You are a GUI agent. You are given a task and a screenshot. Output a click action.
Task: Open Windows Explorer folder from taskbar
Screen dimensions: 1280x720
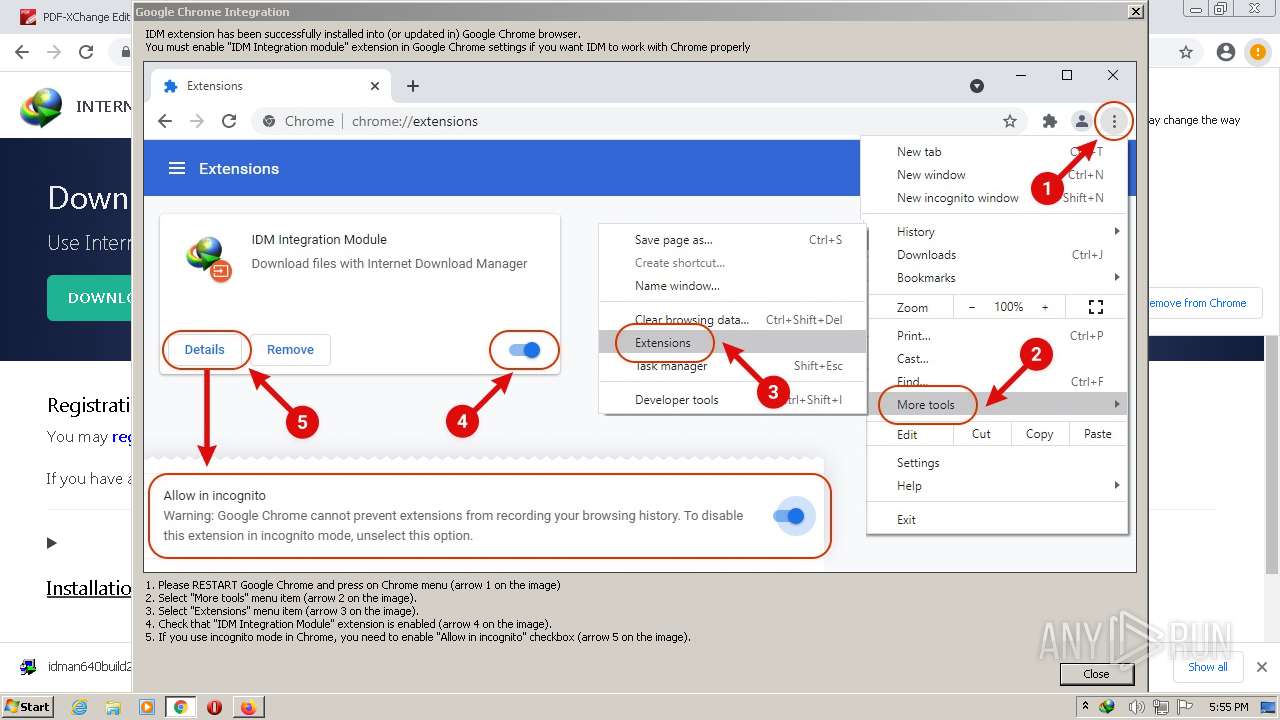(x=113, y=707)
